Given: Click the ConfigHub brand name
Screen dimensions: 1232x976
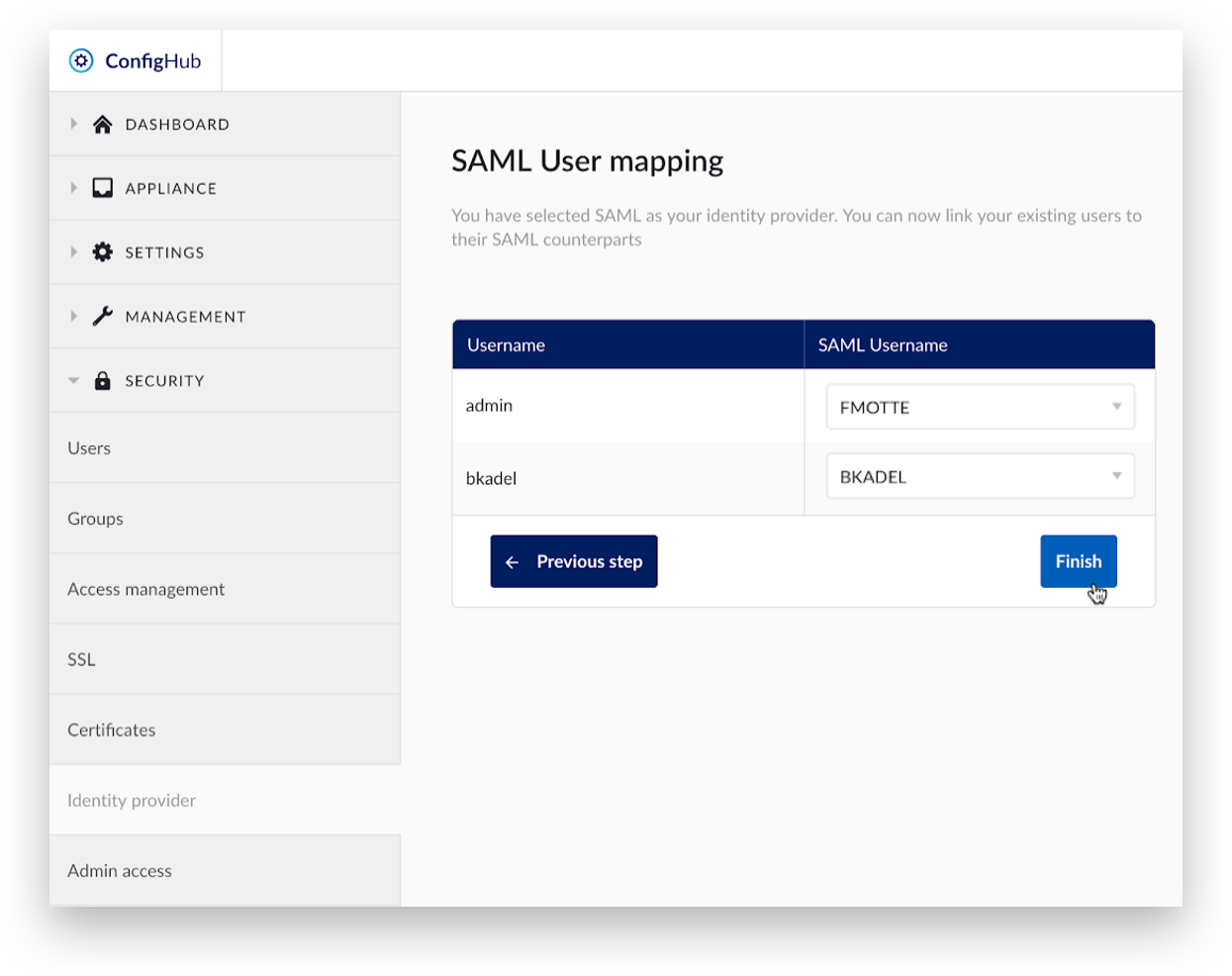Looking at the screenshot, I should (153, 60).
